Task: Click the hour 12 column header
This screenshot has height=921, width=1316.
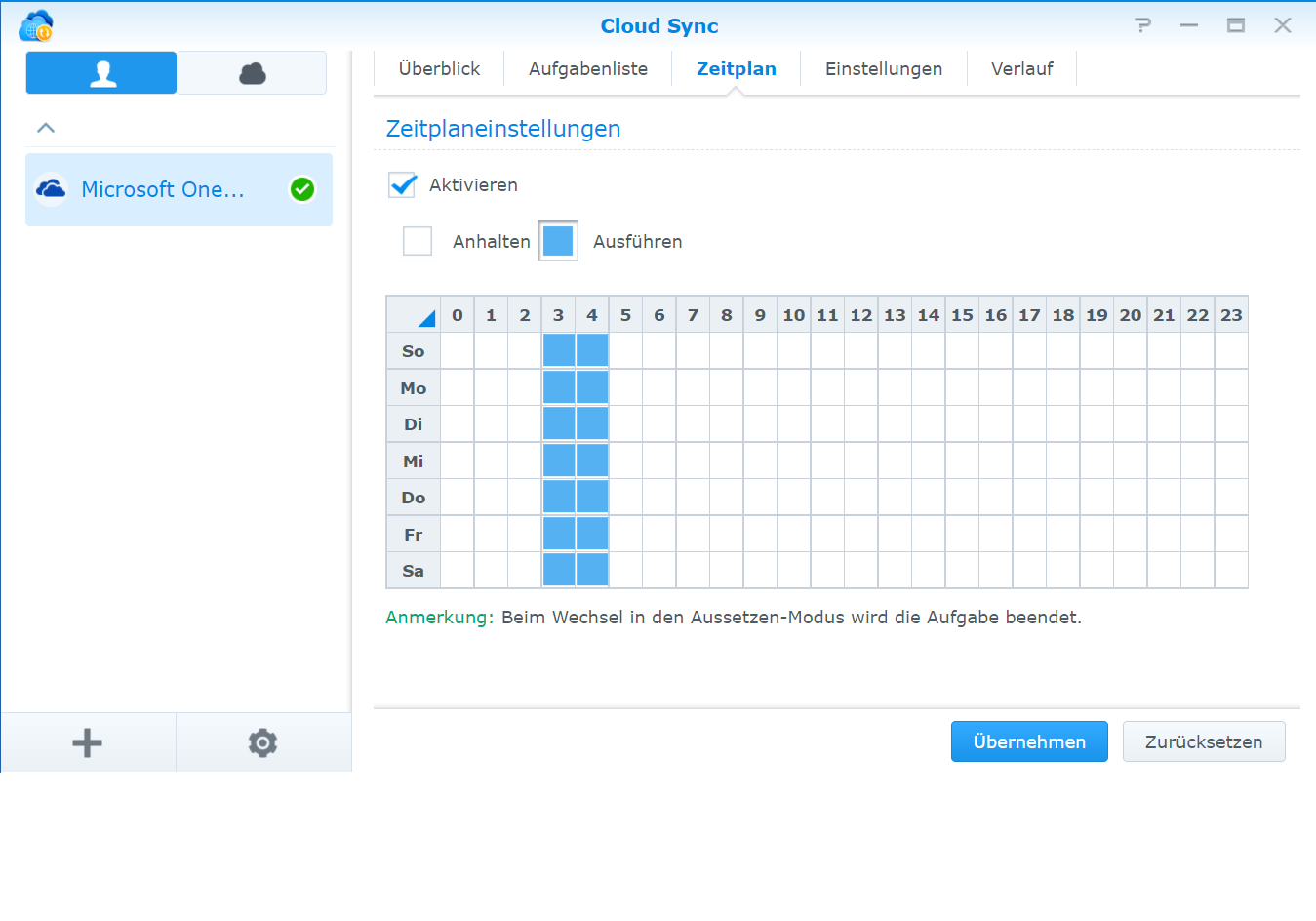Action: tap(861, 314)
